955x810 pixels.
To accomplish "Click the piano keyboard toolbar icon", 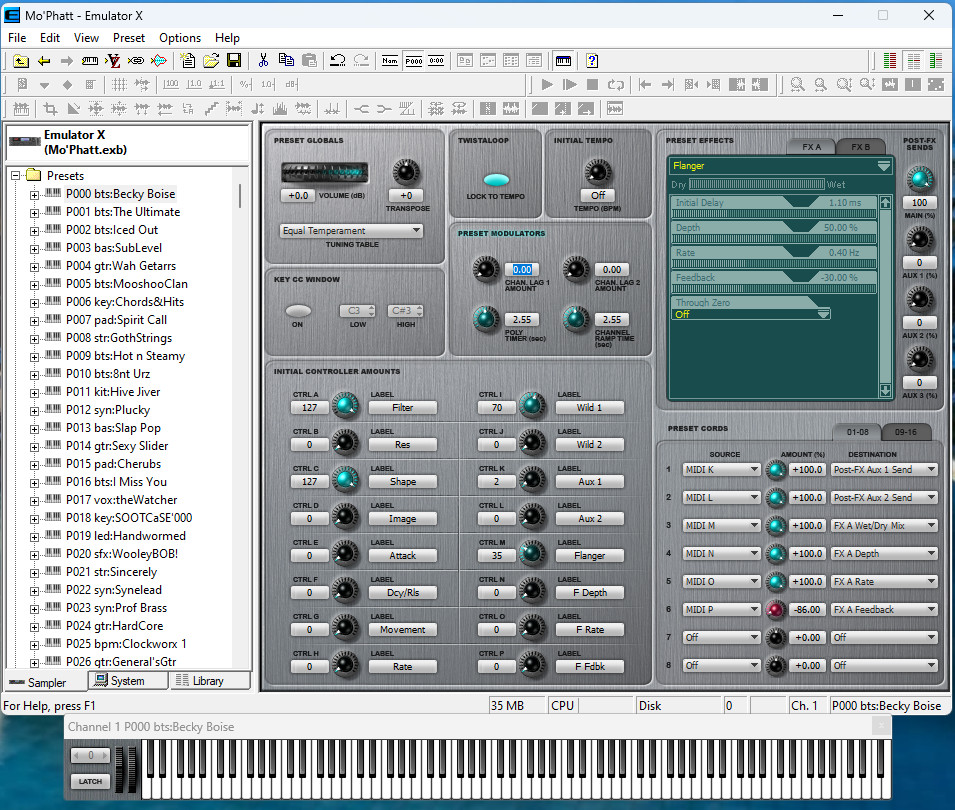I will tap(563, 61).
